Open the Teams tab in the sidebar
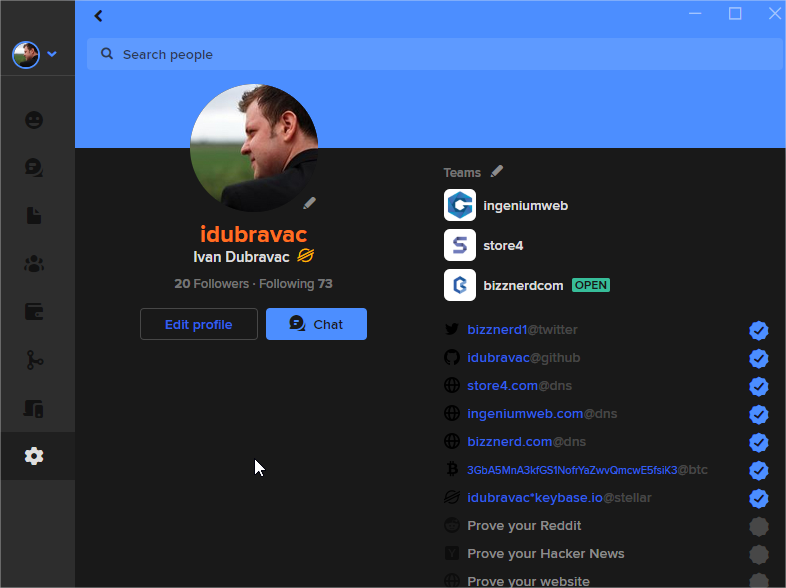 (34, 264)
